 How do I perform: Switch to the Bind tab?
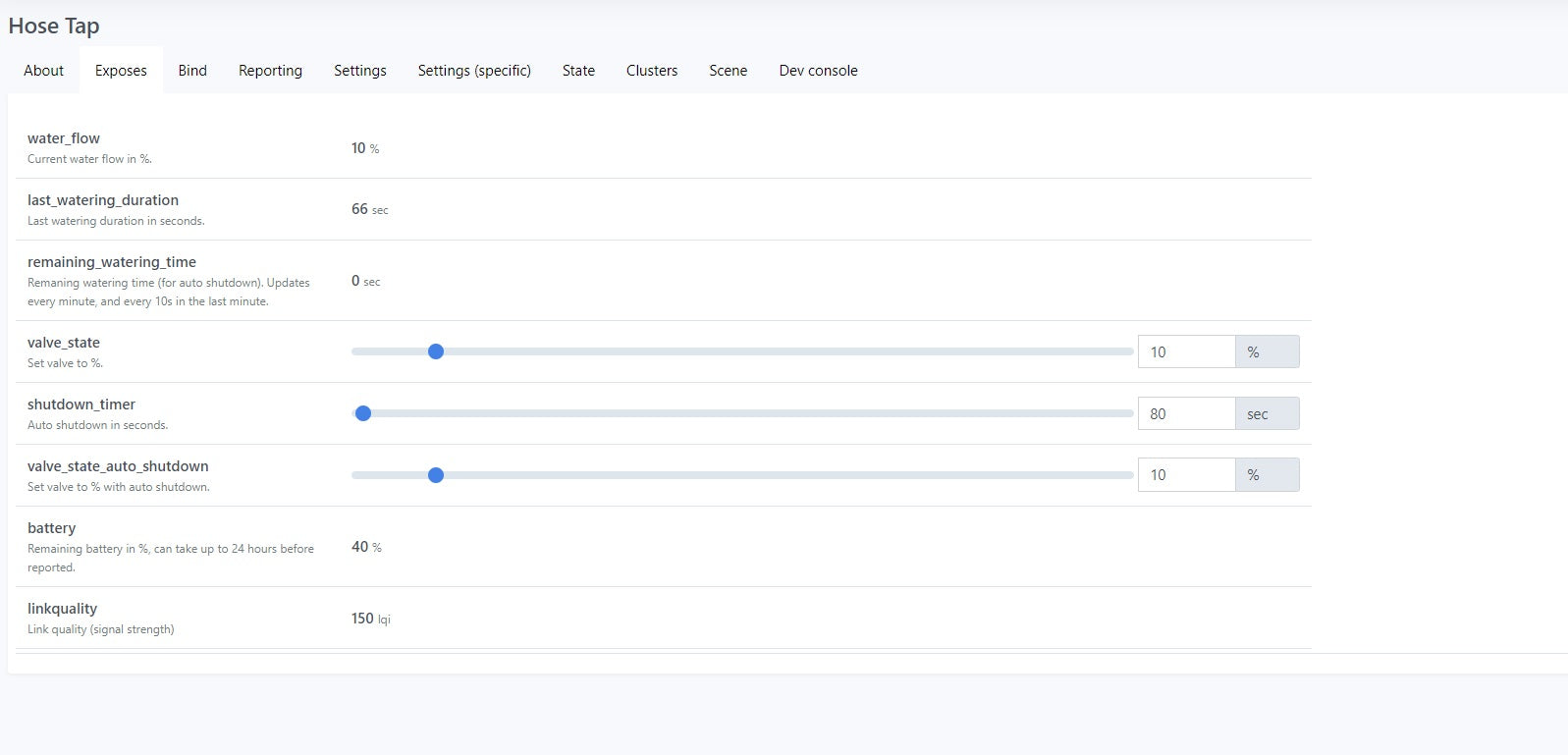point(192,71)
